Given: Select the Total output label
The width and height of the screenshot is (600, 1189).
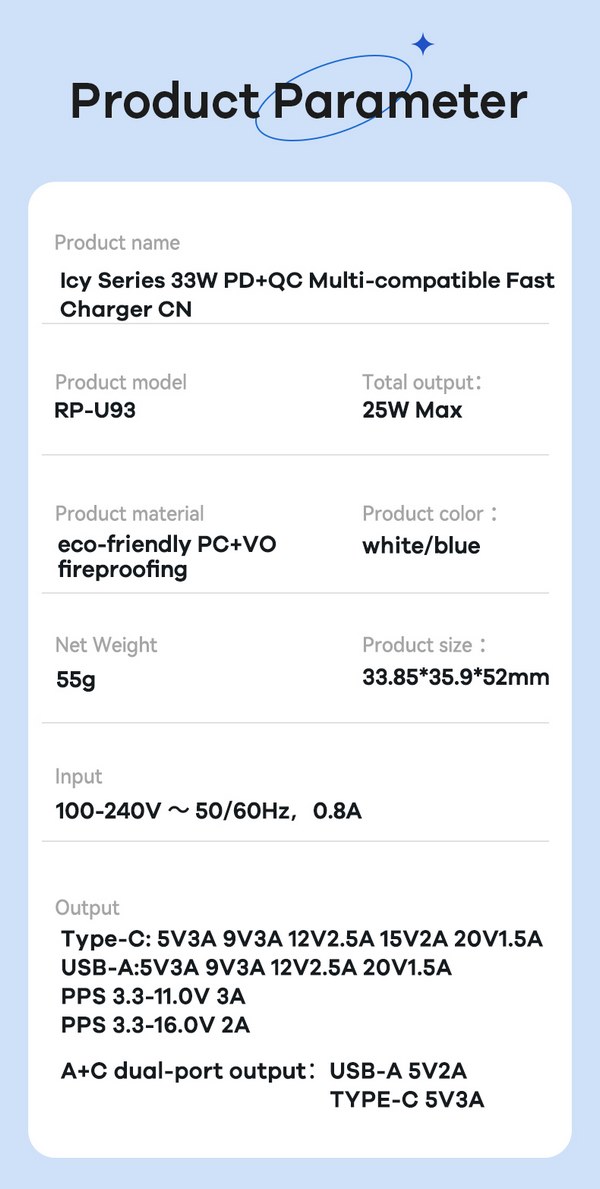Looking at the screenshot, I should pyautogui.click(x=422, y=382).
